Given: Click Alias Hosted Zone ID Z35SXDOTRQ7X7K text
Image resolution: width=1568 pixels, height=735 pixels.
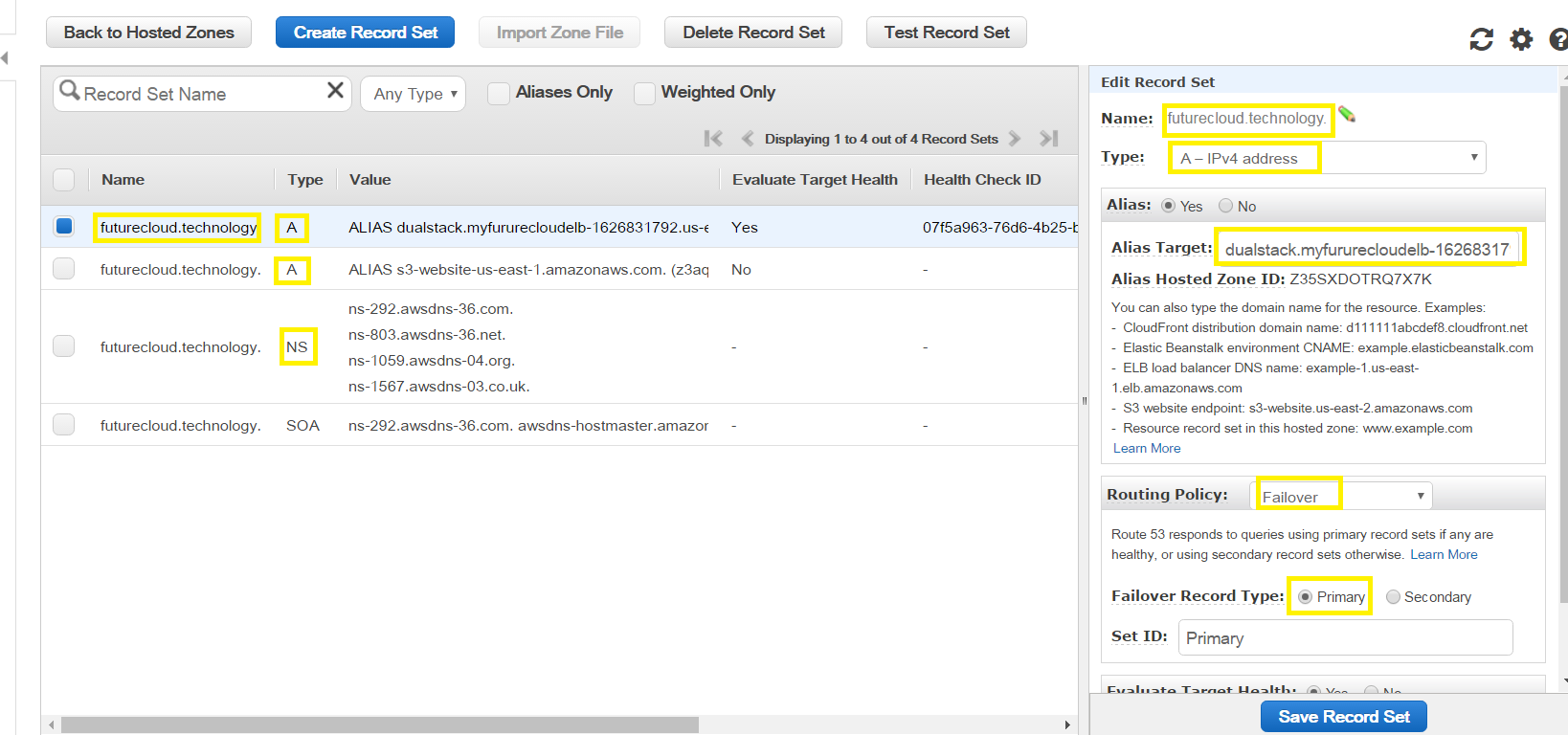Looking at the screenshot, I should tap(1271, 279).
